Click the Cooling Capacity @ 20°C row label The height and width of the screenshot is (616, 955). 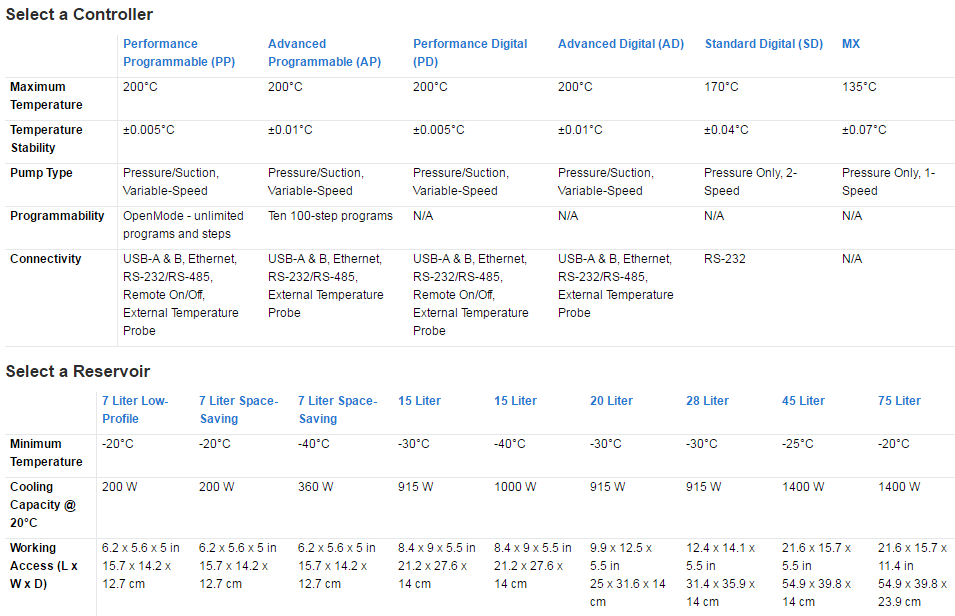[x=43, y=504]
